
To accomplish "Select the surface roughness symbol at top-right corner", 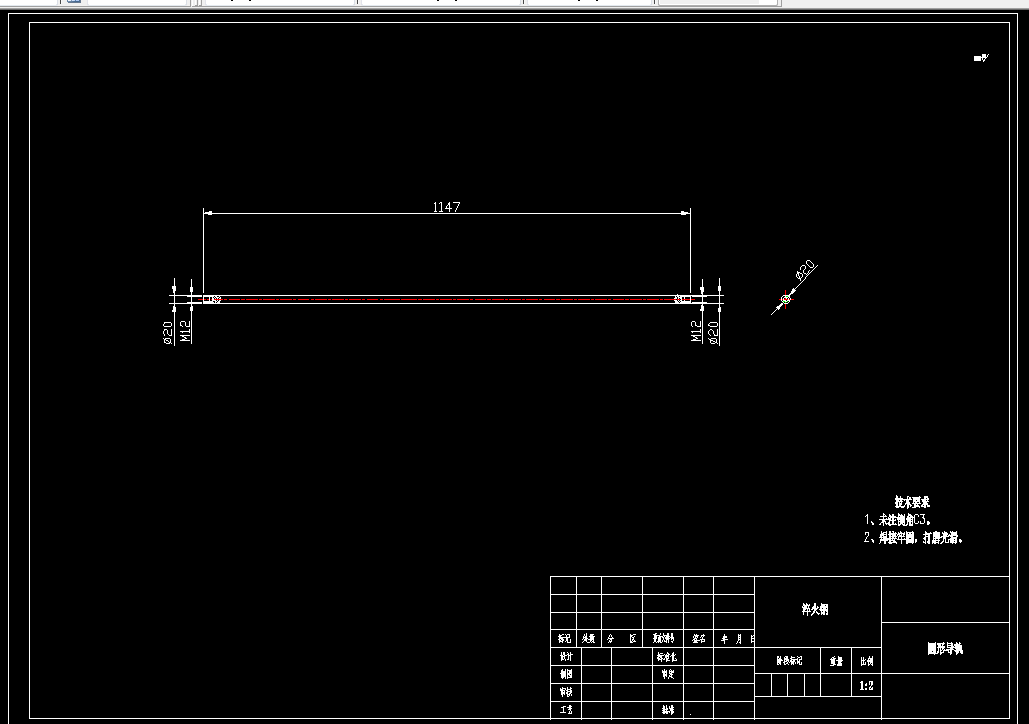I will [981, 58].
